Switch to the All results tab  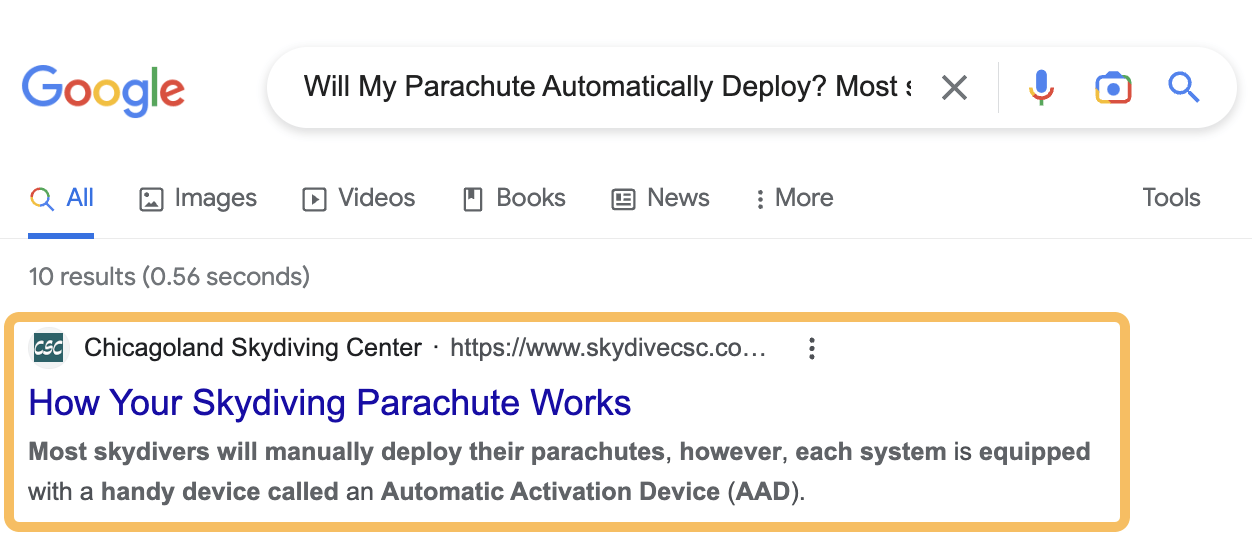coord(61,198)
